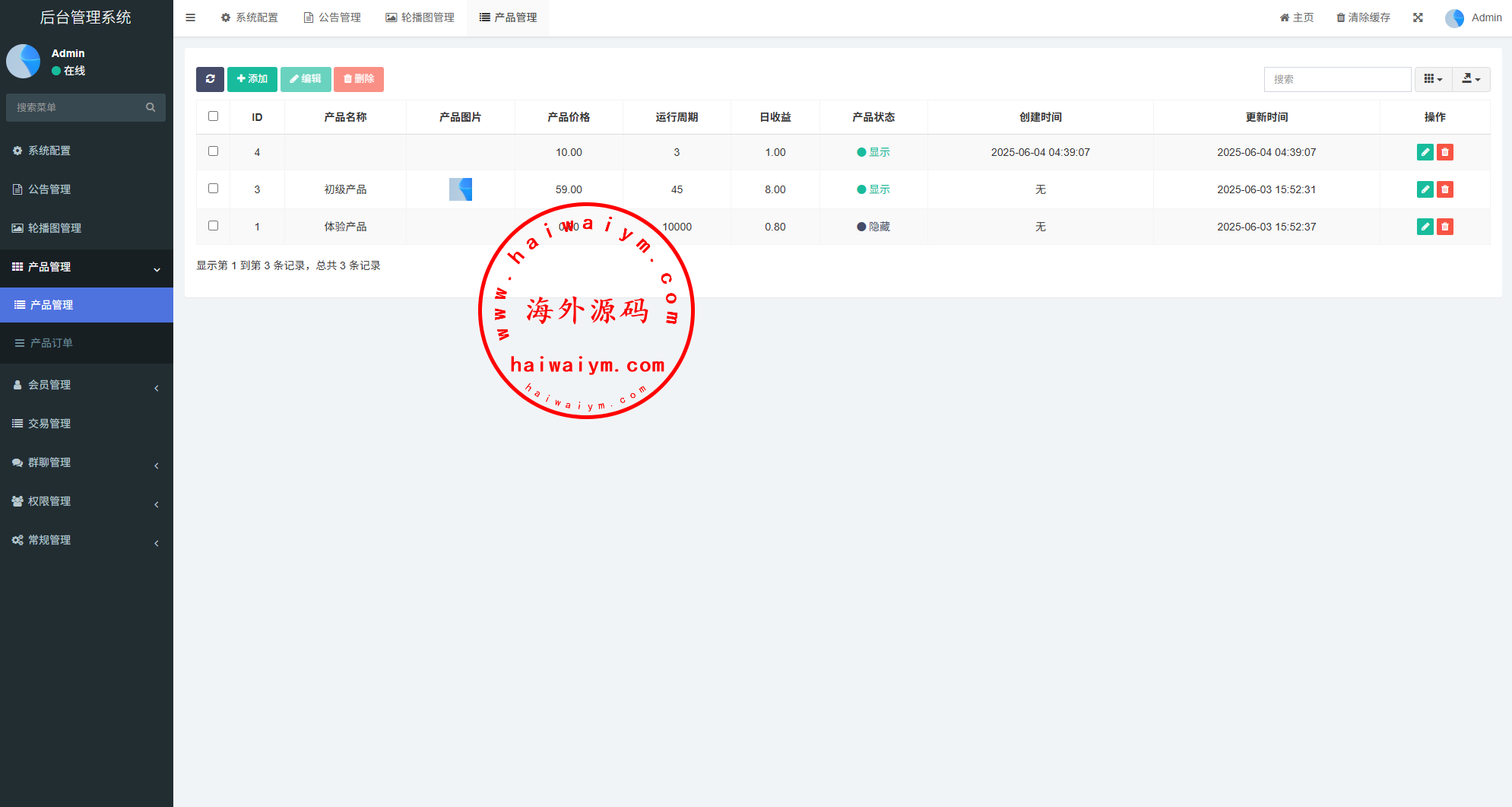This screenshot has height=807, width=1512.
Task: Open the column visibility dropdown
Action: 1433,79
